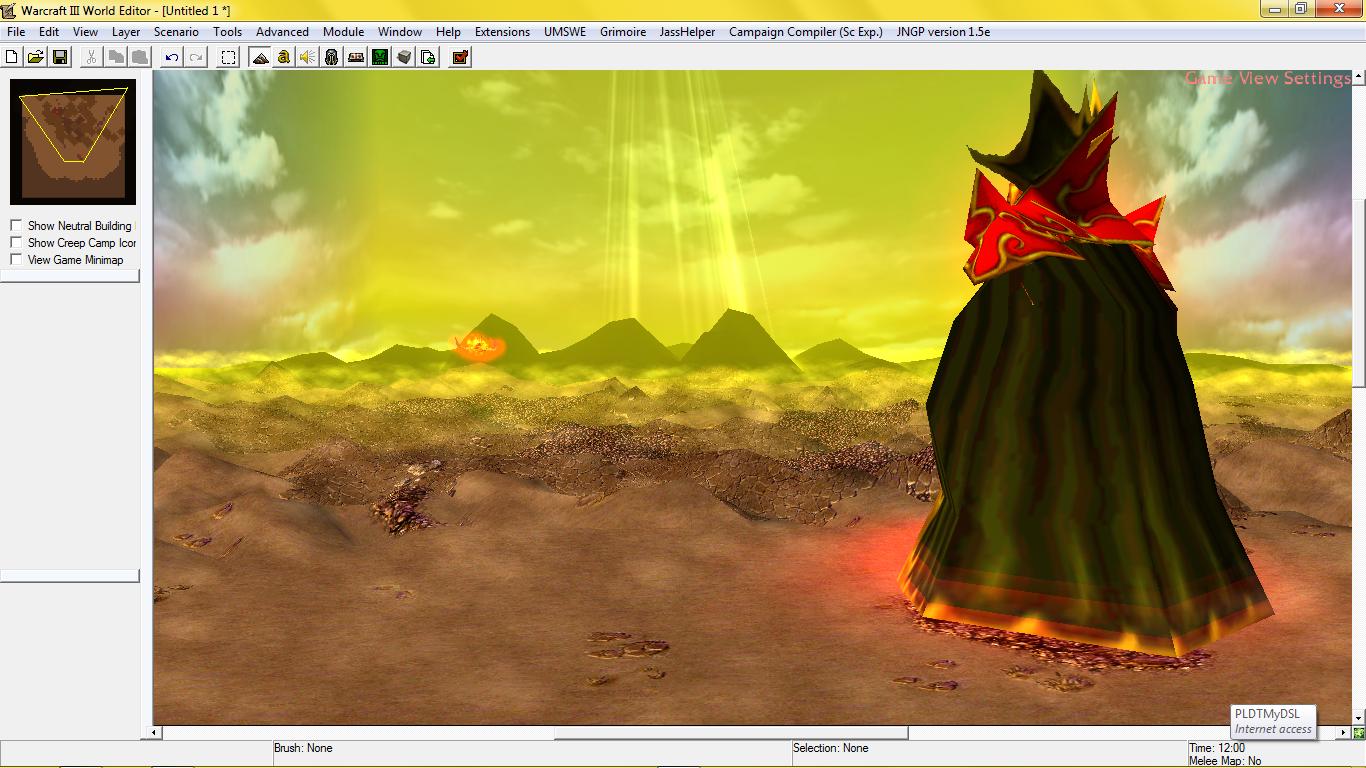Open the AI Editor green face icon
The width and height of the screenshot is (1366, 768).
coord(380,58)
